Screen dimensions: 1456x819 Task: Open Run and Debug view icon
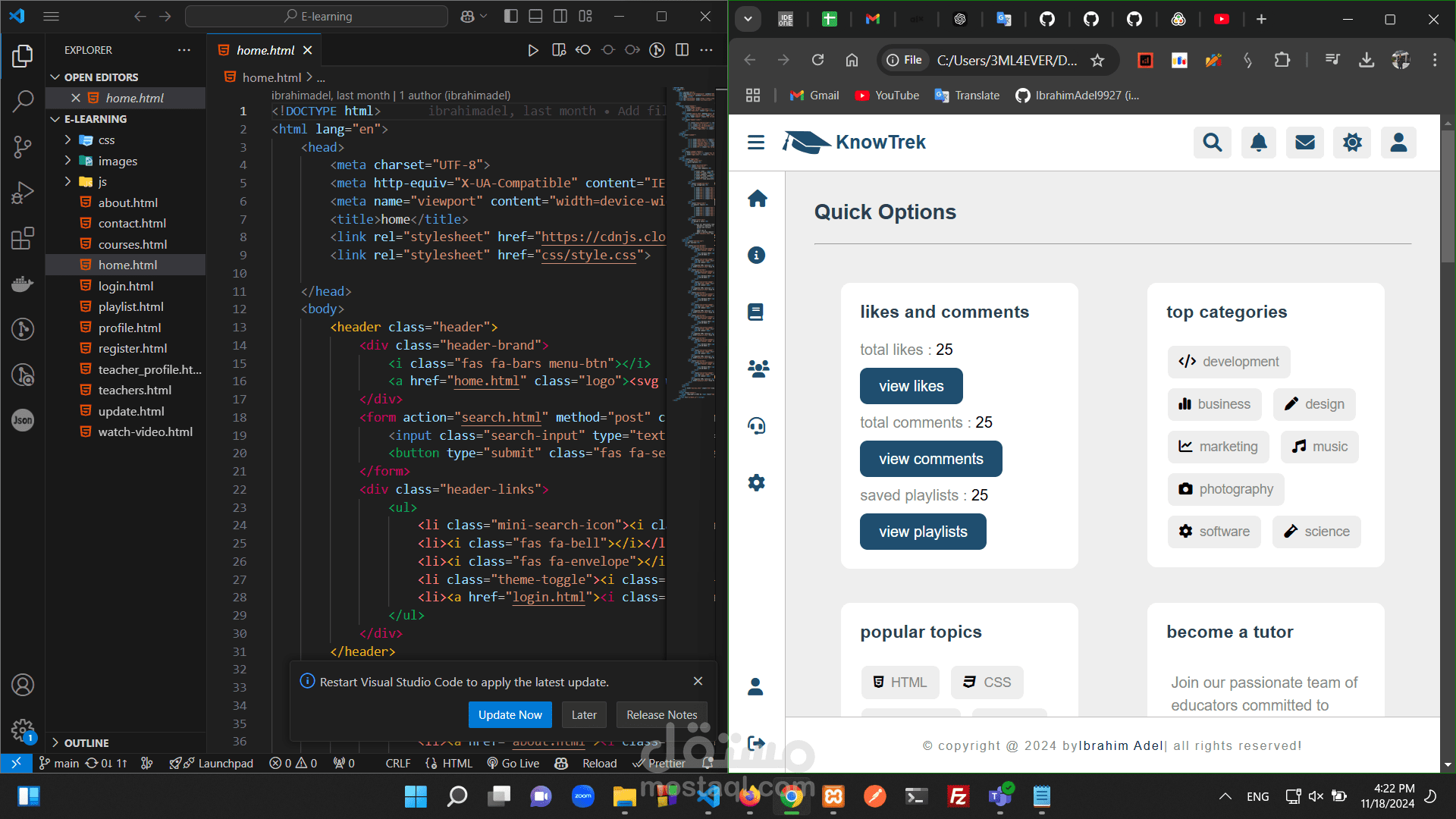click(23, 193)
